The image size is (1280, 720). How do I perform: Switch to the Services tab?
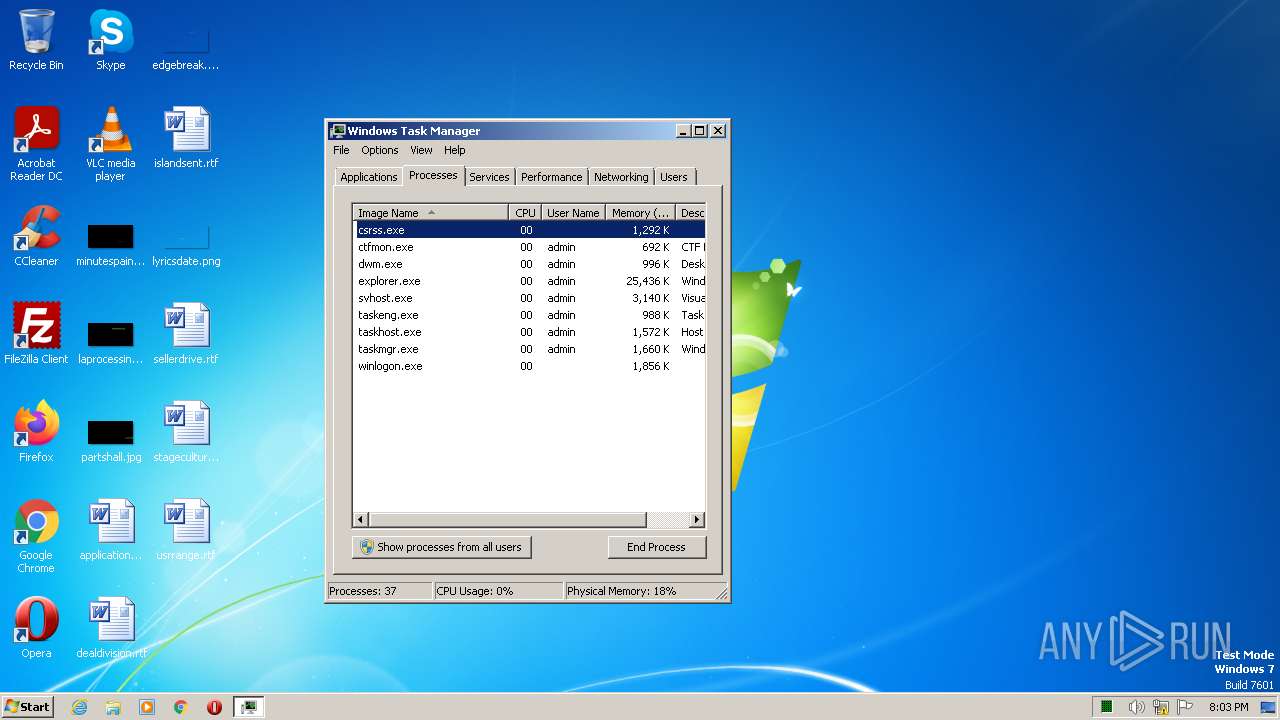click(489, 177)
